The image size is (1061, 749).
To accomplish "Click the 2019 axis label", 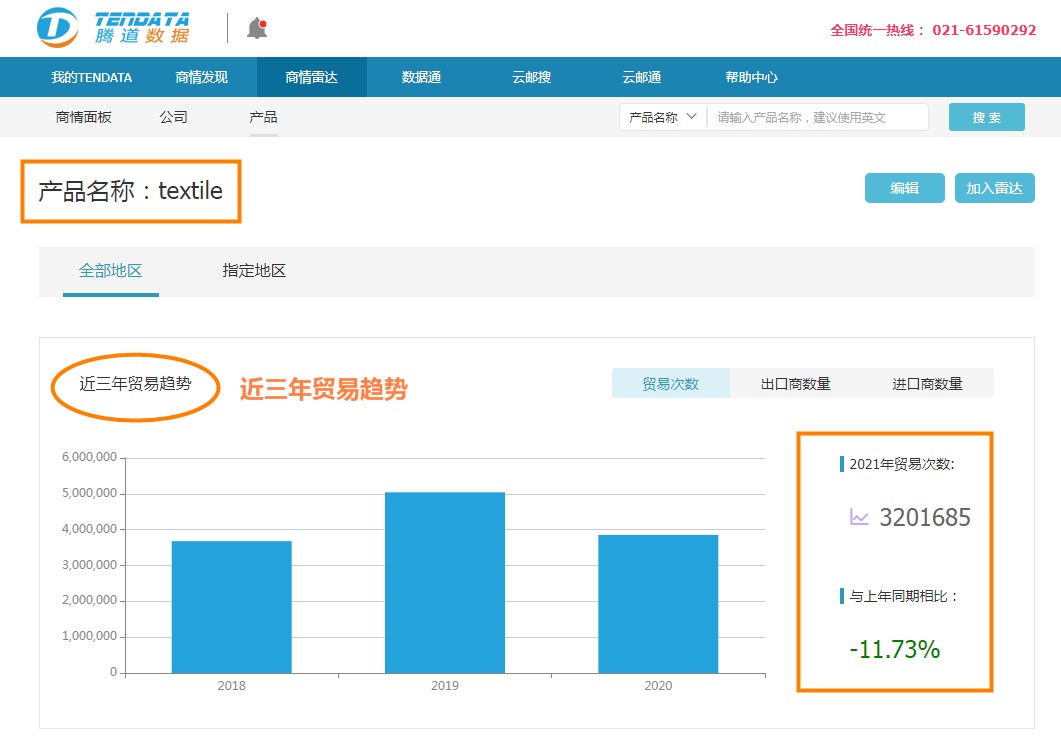I will tap(445, 685).
